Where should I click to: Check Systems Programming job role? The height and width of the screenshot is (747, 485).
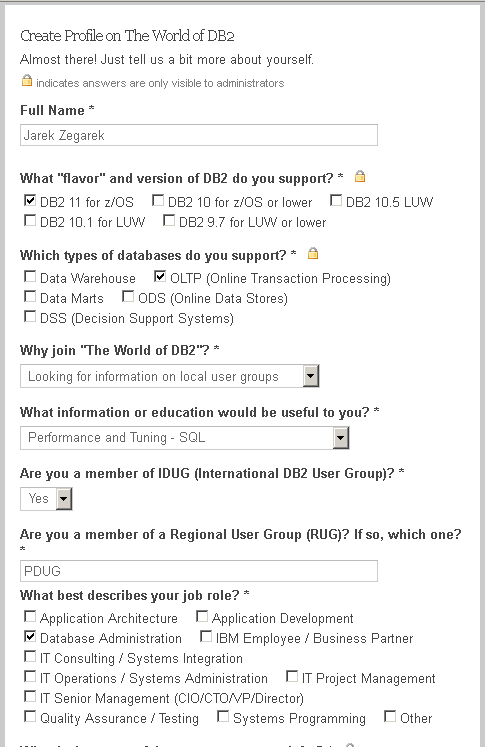coord(223,717)
